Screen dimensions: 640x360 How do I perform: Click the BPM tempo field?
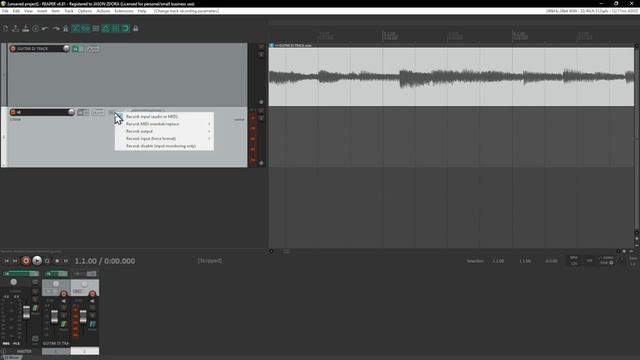[x=574, y=261]
